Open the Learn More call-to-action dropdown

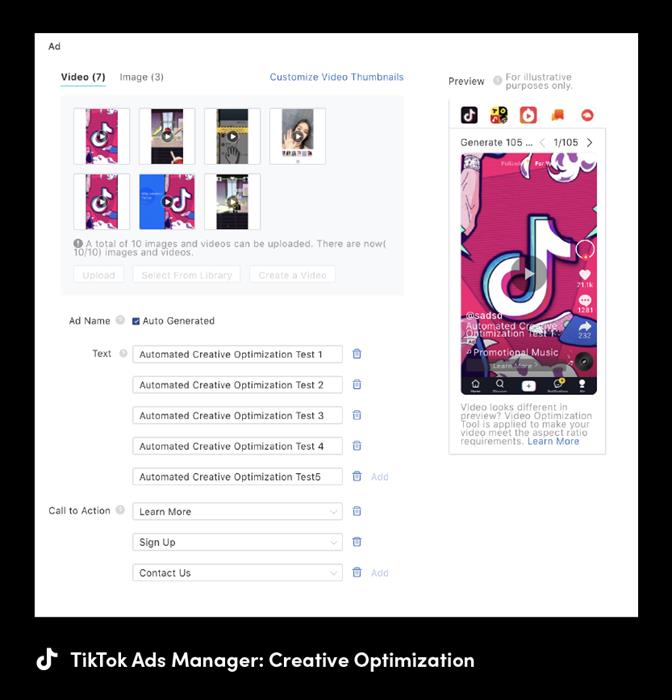[x=237, y=512]
